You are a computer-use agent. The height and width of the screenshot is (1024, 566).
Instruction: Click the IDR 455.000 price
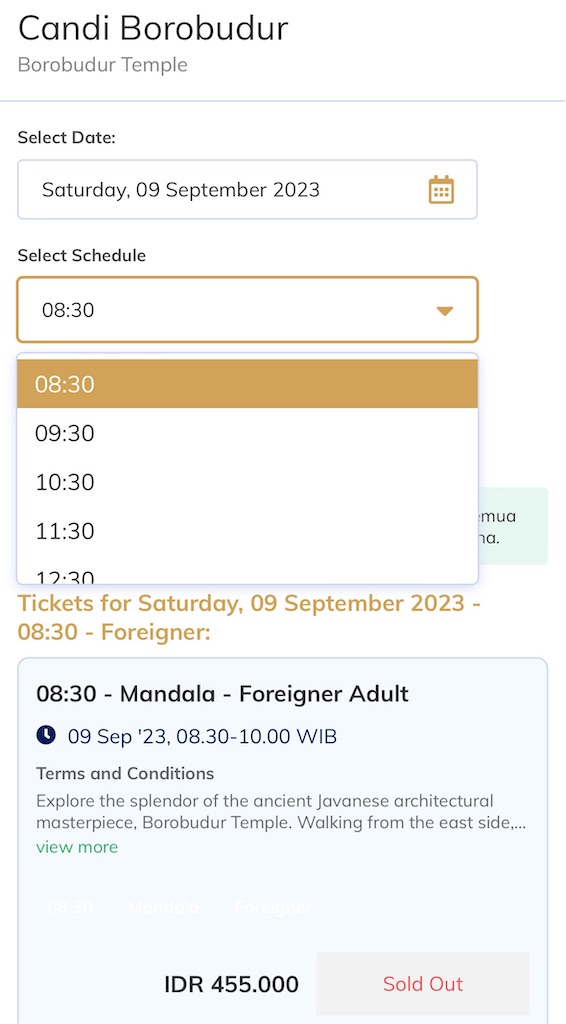pyautogui.click(x=231, y=984)
